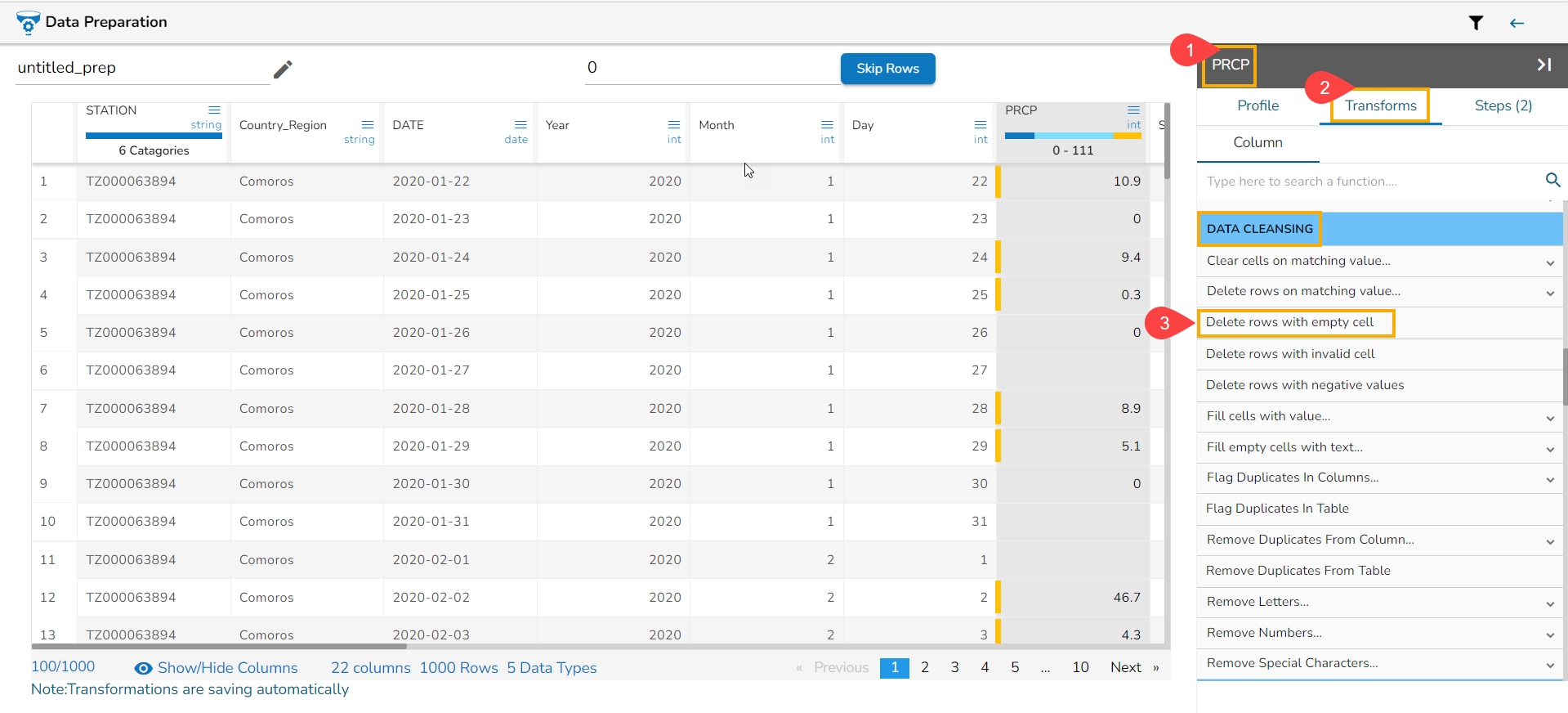Open STATION column menu icon
This screenshot has width=1568, height=713.
point(214,110)
